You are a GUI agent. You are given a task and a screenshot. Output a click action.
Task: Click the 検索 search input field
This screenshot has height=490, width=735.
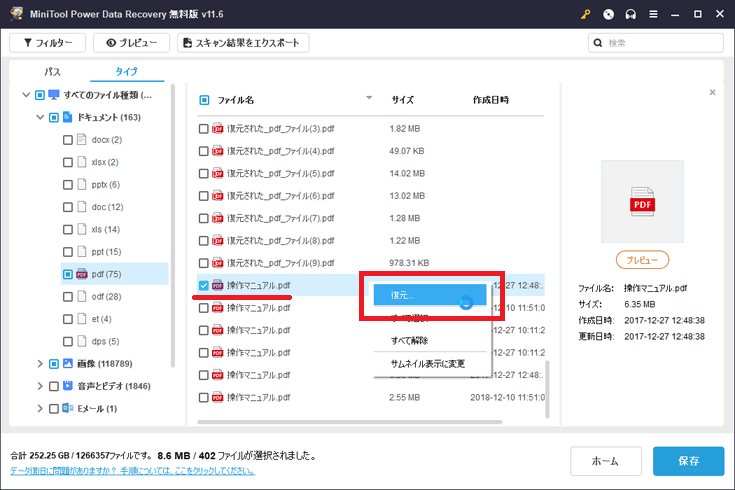click(x=658, y=43)
